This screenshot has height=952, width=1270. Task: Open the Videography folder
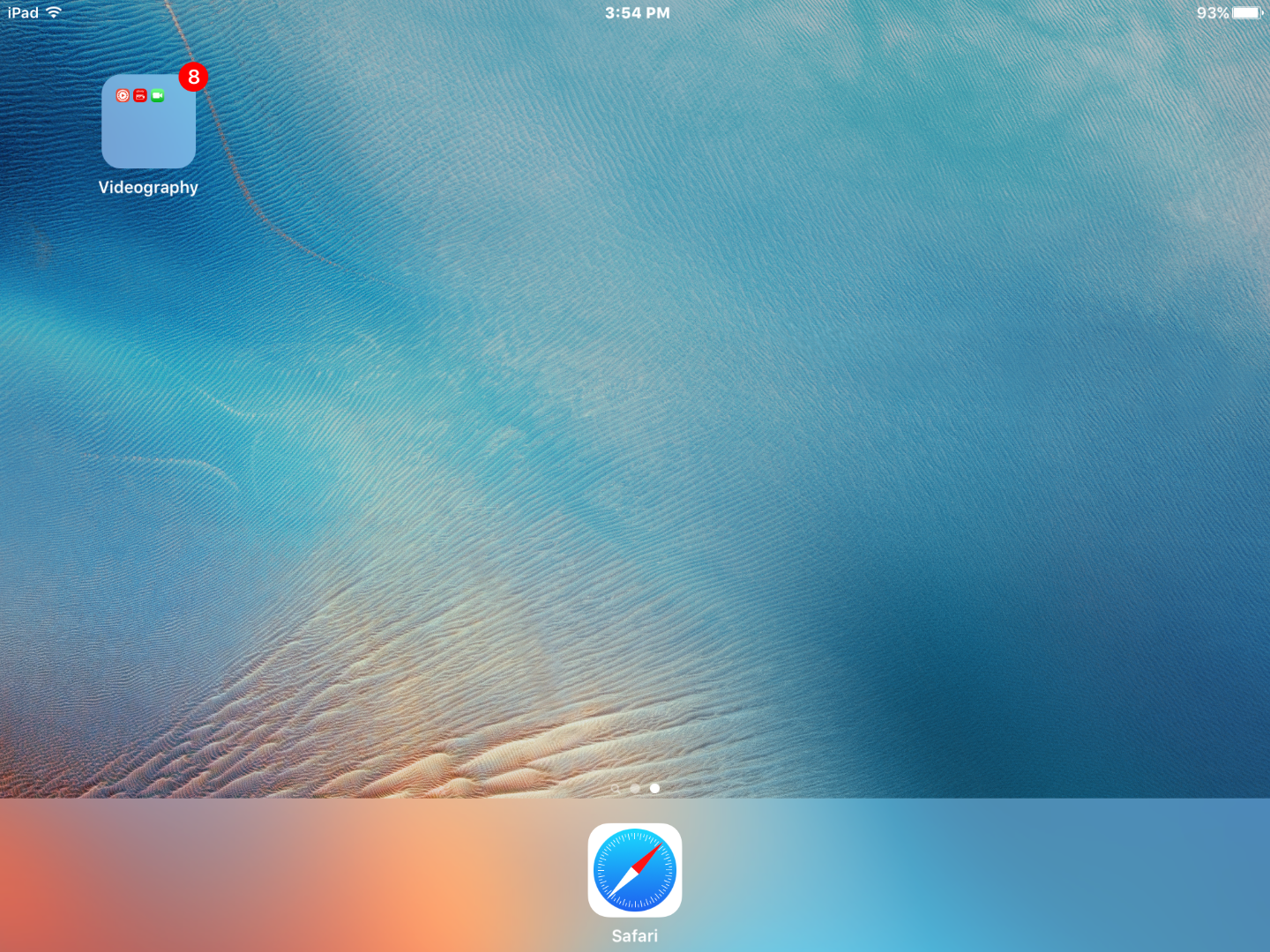coord(148,122)
